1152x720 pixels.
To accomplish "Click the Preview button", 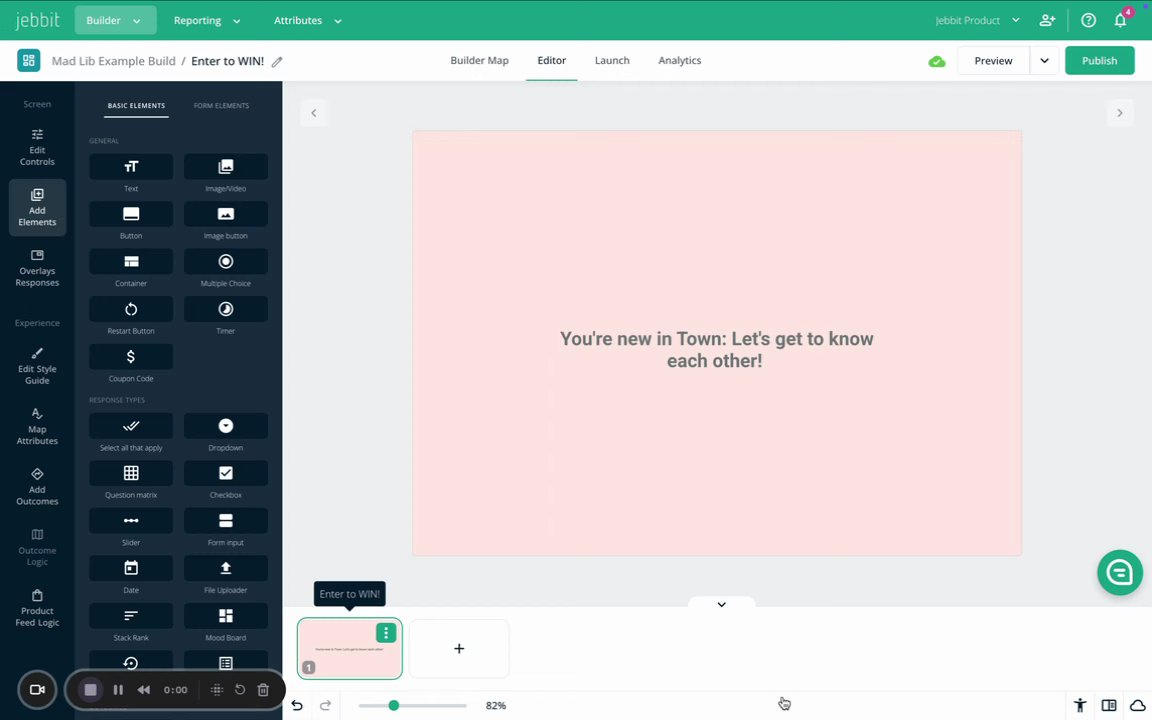I will (x=993, y=61).
